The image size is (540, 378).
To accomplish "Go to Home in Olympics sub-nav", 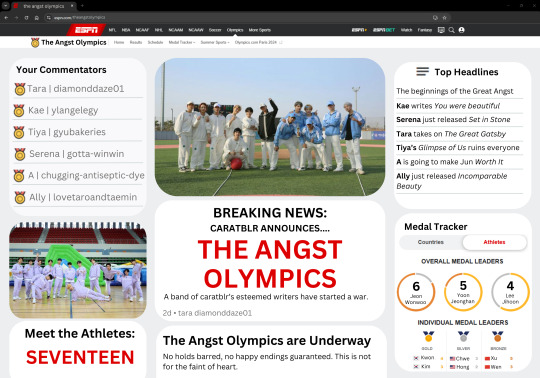I will point(119,42).
